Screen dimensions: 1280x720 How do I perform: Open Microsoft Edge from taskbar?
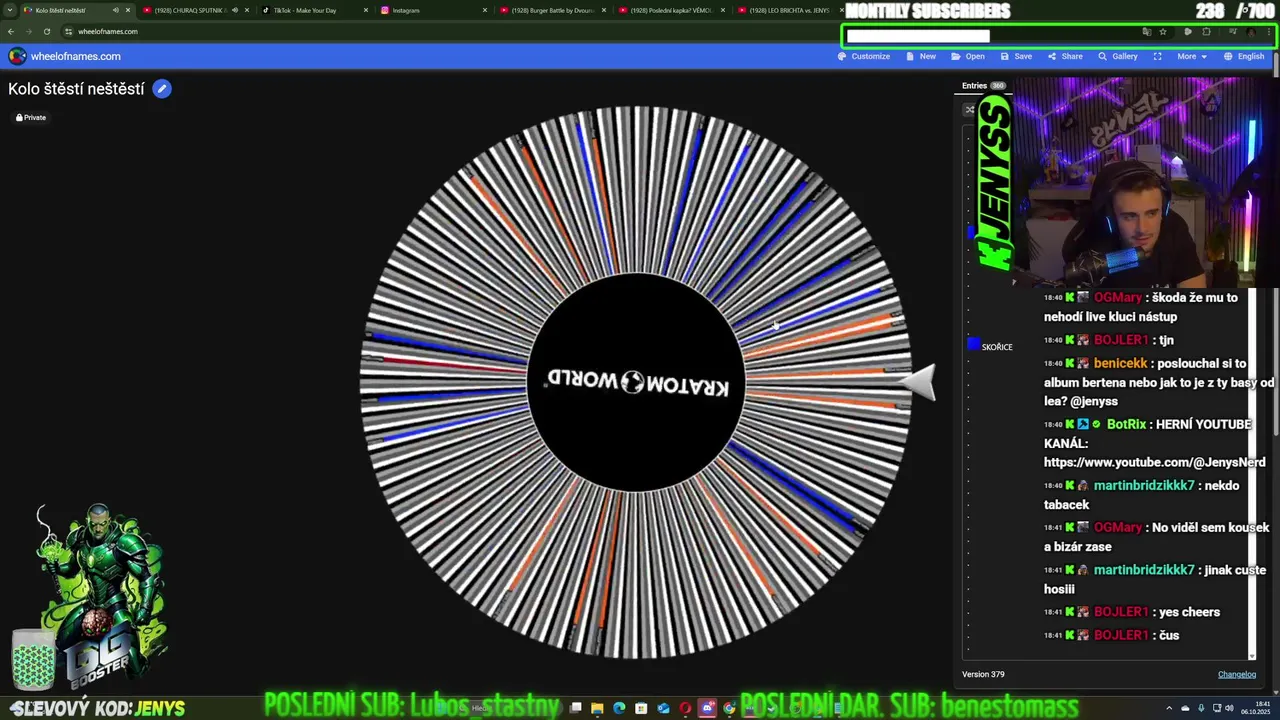click(619, 708)
